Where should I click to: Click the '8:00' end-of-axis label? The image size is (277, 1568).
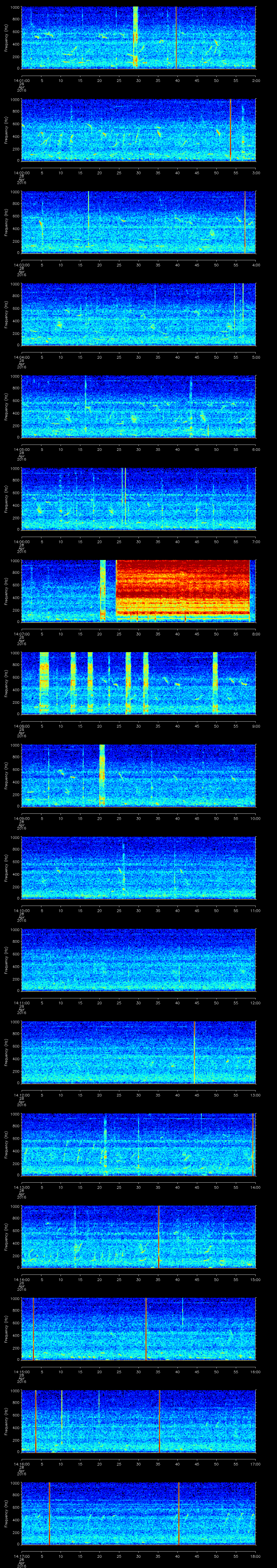256,634
